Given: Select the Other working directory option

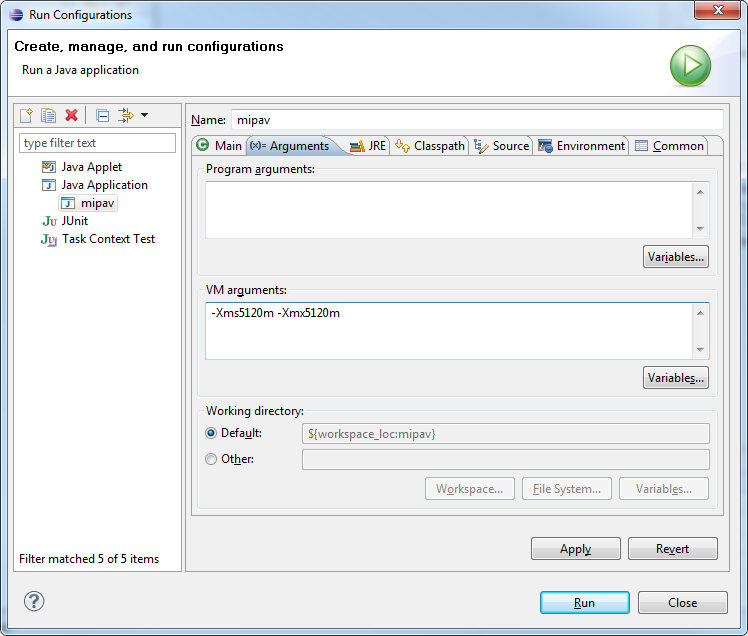Looking at the screenshot, I should coord(211,459).
